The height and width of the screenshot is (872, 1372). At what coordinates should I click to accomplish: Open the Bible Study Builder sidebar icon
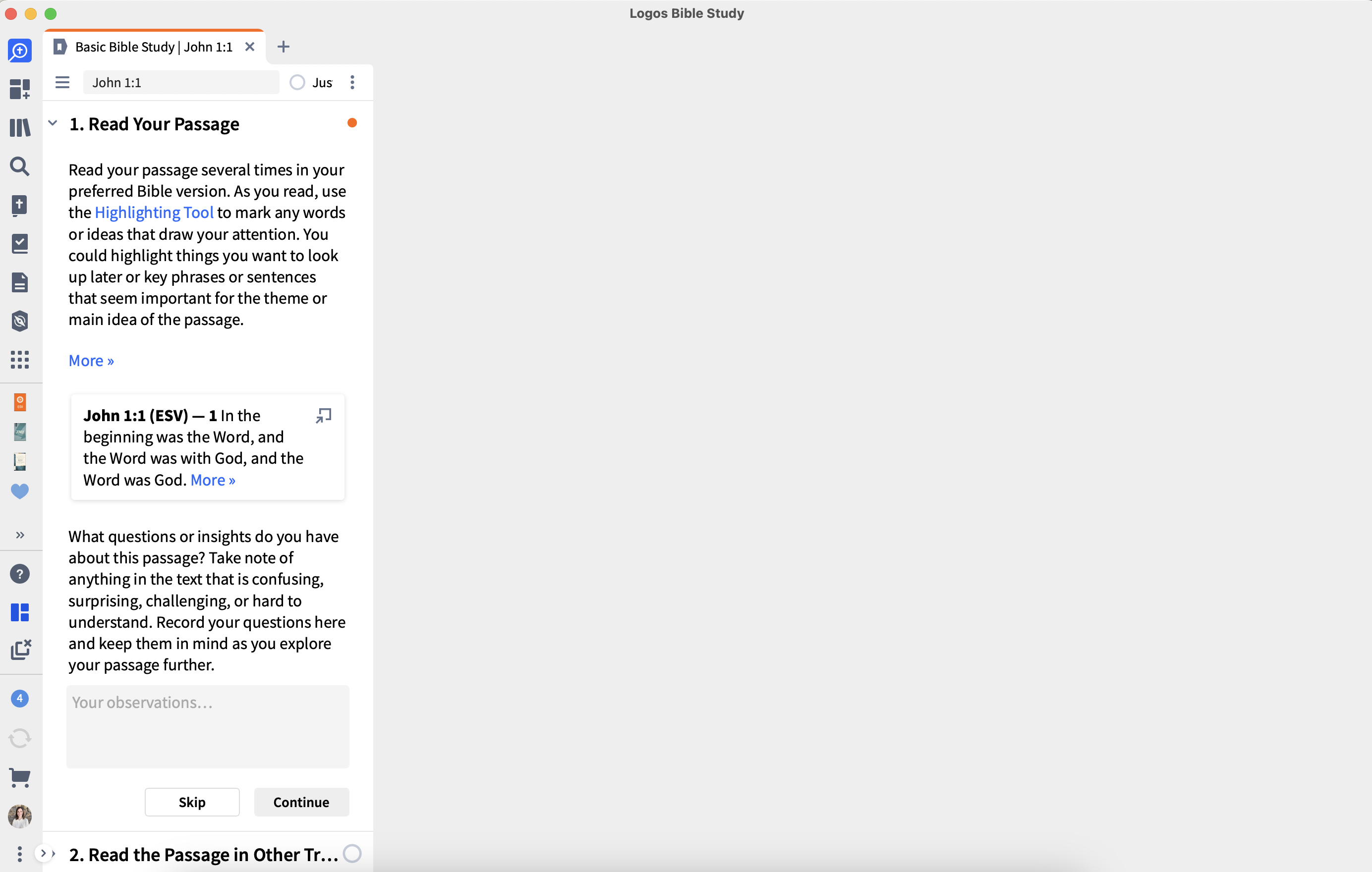[20, 51]
